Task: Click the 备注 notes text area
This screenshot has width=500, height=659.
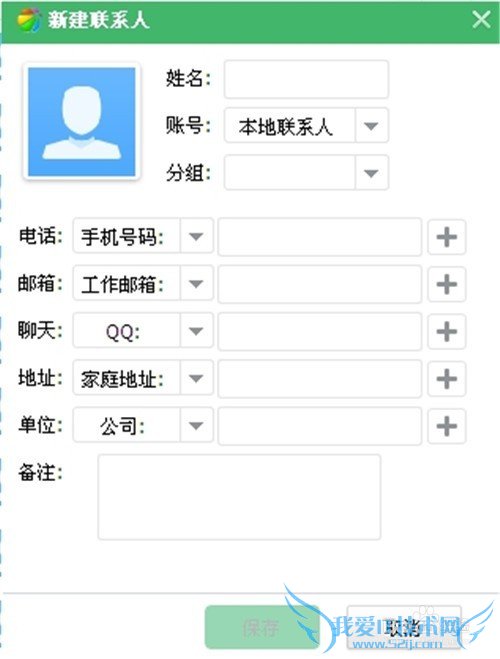Action: point(239,497)
